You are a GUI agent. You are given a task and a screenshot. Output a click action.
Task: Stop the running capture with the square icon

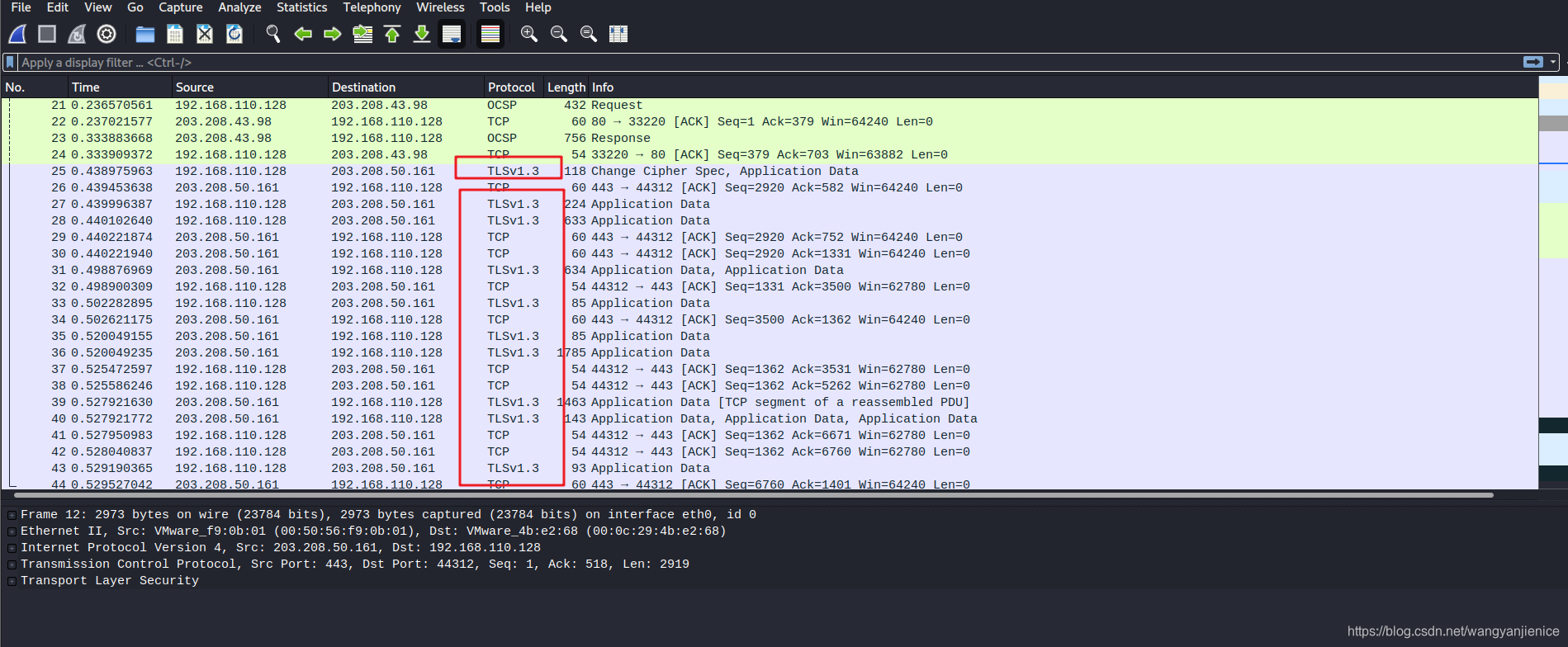click(x=47, y=34)
